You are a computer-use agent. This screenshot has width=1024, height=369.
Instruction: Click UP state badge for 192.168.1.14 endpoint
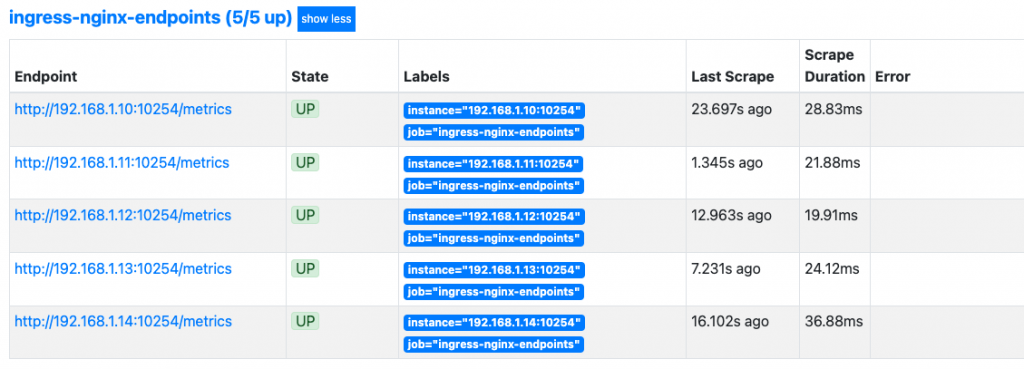point(305,321)
